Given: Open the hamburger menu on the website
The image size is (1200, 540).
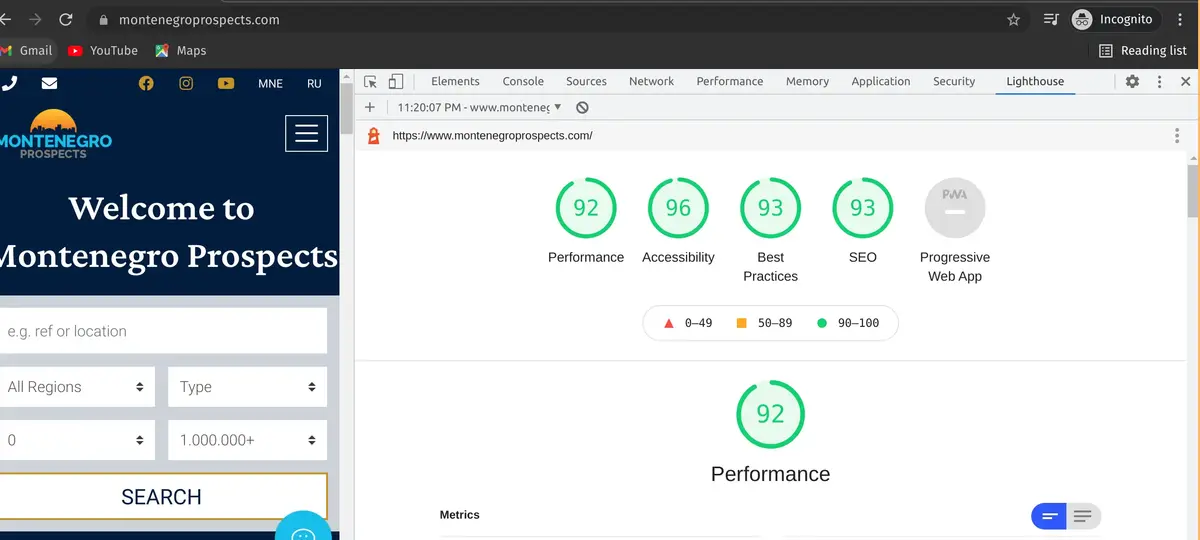Looking at the screenshot, I should 306,133.
